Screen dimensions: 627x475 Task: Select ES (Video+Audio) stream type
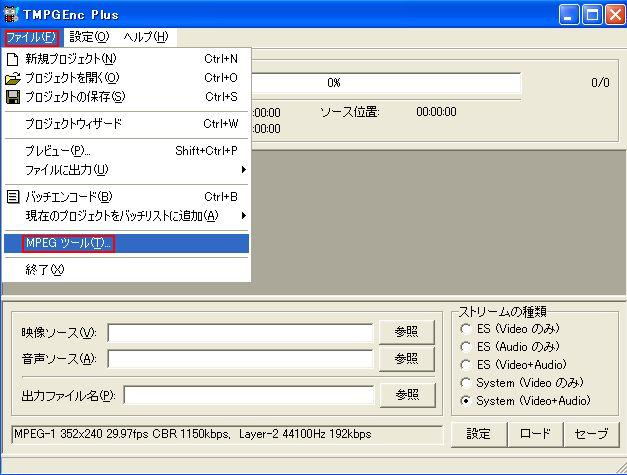click(465, 365)
